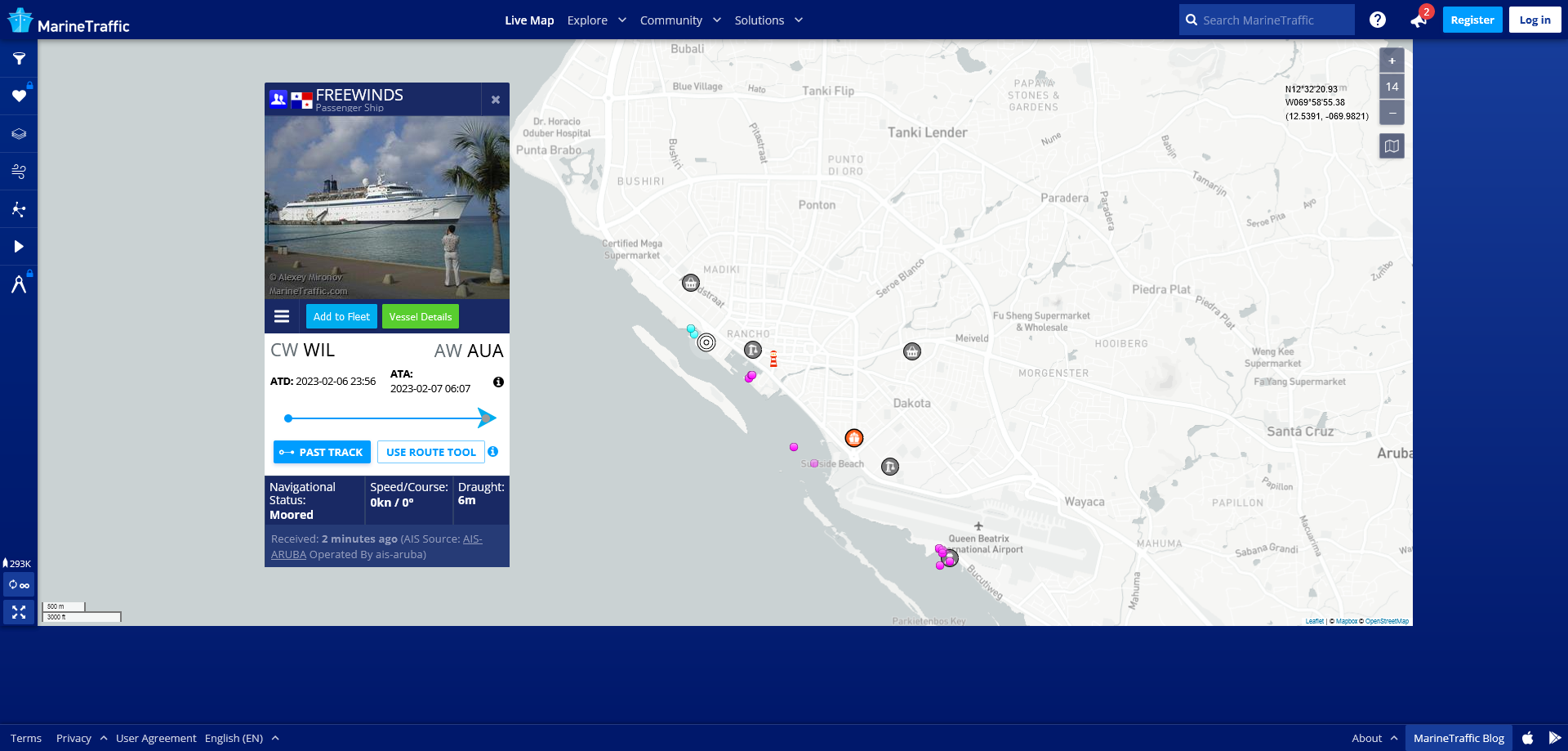Image resolution: width=1568 pixels, height=751 pixels.
Task: Open the Leaflet attribution link
Action: pos(1315,621)
